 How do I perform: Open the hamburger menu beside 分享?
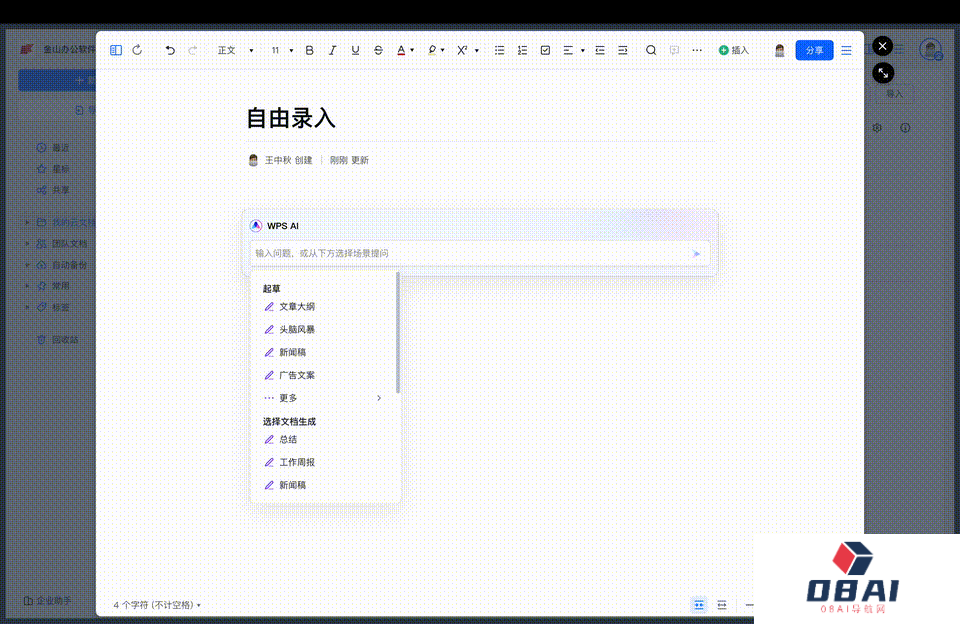[x=846, y=50]
